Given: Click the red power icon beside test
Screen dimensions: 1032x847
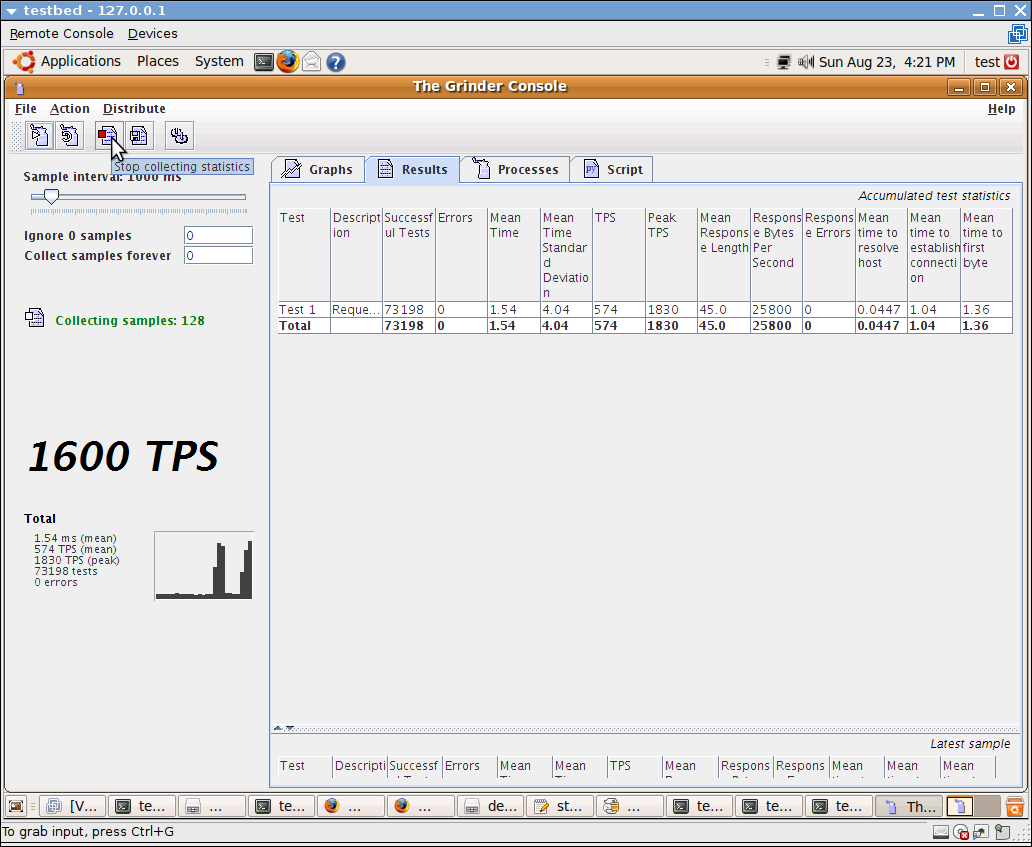Looking at the screenshot, I should pyautogui.click(x=1012, y=62).
